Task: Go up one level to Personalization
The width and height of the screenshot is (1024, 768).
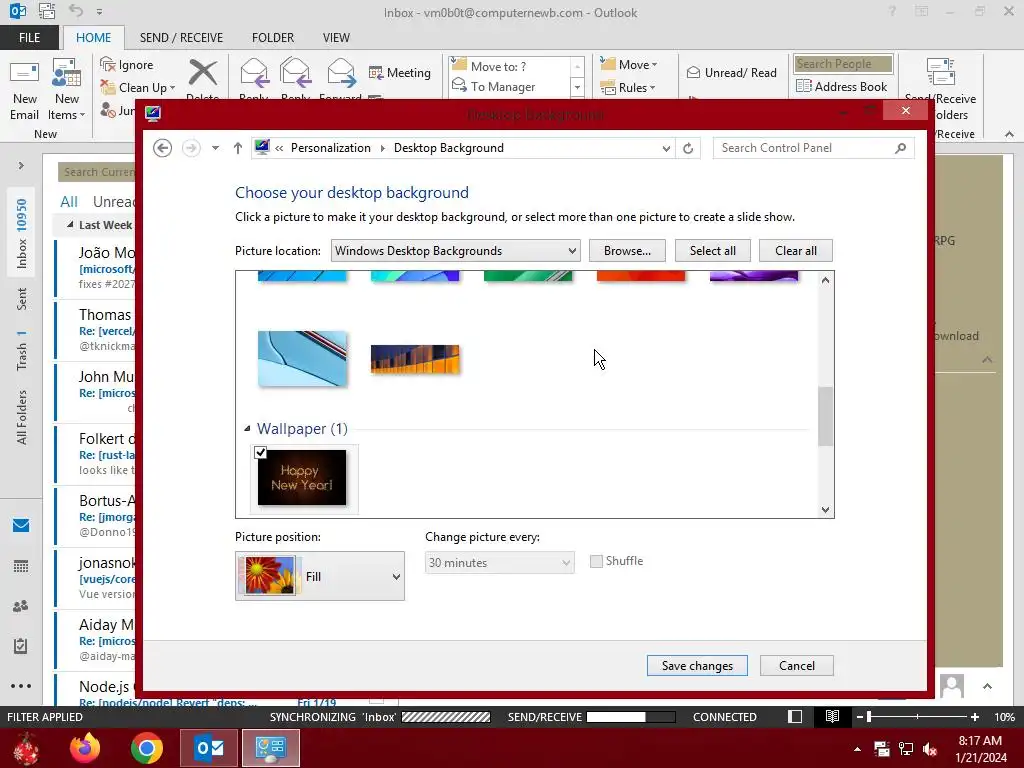Action: tap(238, 148)
